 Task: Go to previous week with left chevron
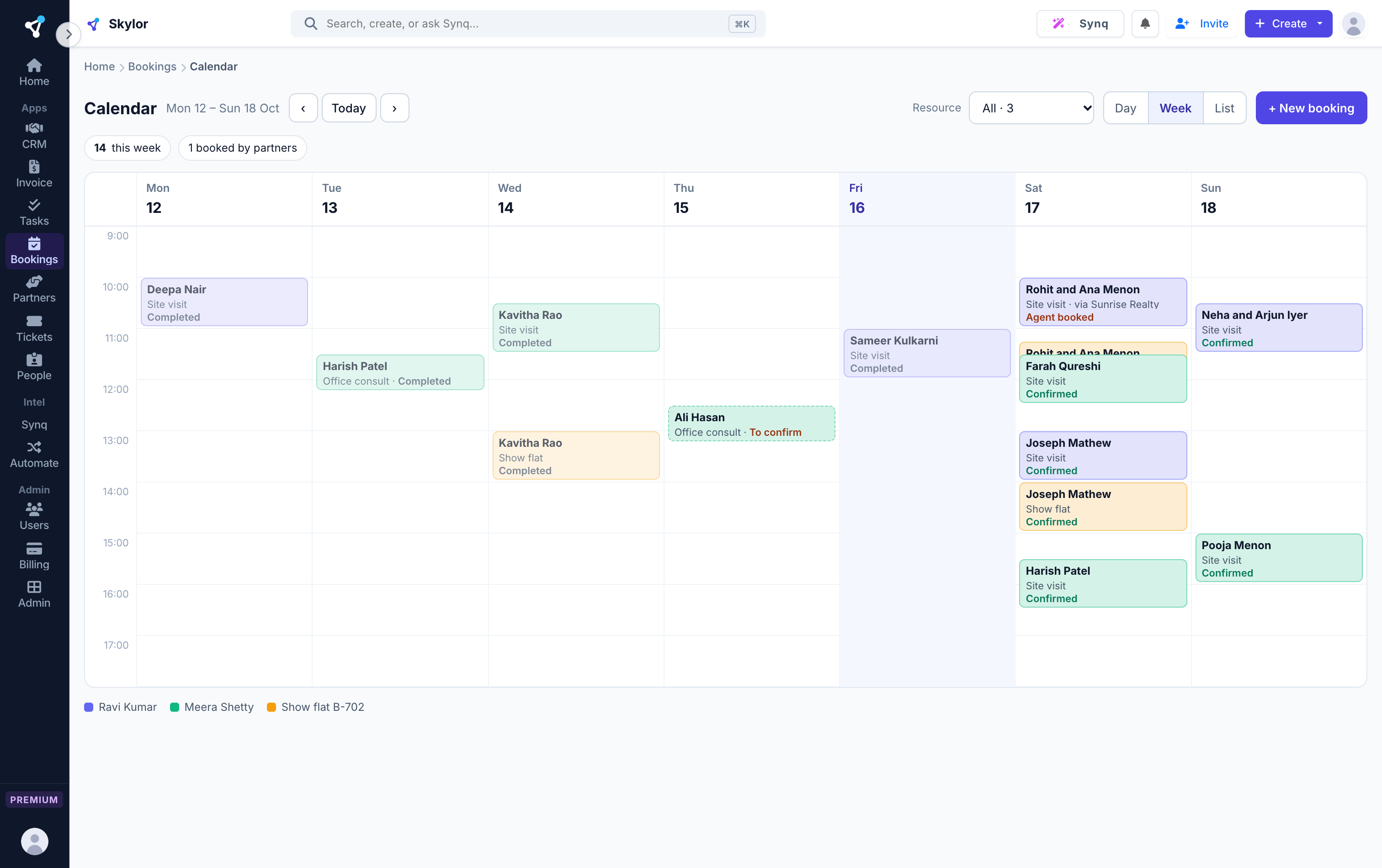coord(303,108)
